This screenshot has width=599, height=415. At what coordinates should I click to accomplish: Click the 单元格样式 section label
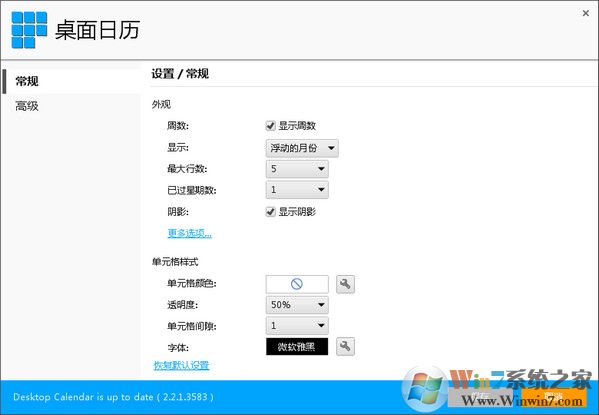[x=175, y=262]
